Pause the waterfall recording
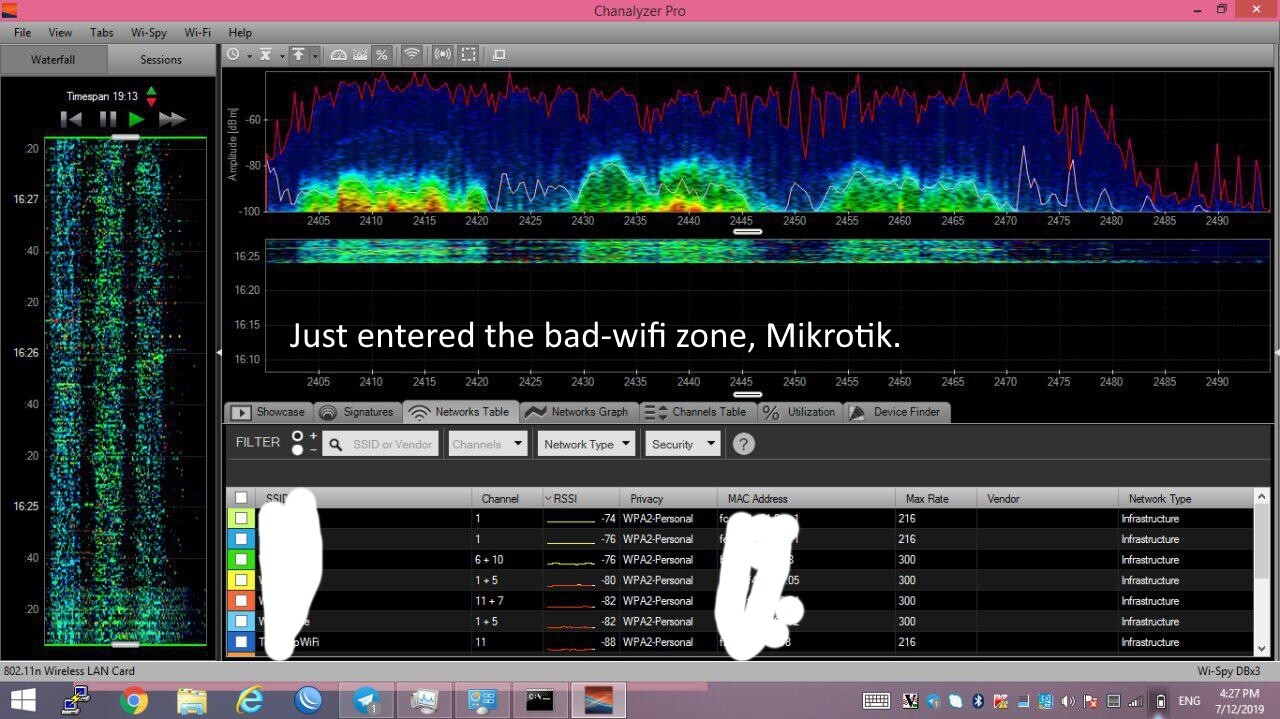Screen dimensions: 1280x719 click(107, 119)
